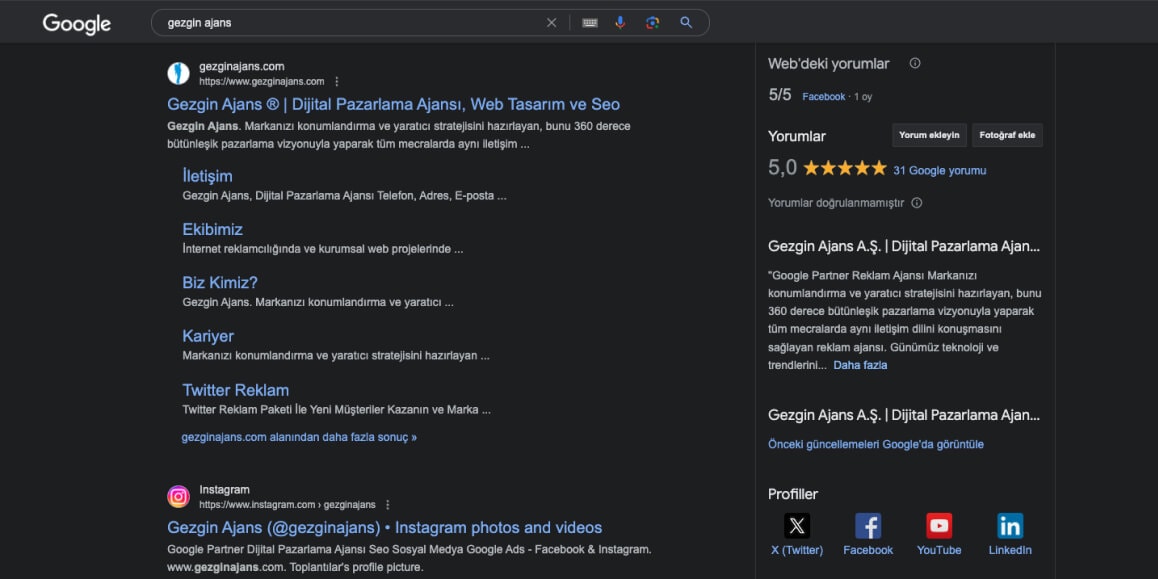The height and width of the screenshot is (579, 1158).
Task: Click the X (Twitter) profile label
Action: (797, 550)
